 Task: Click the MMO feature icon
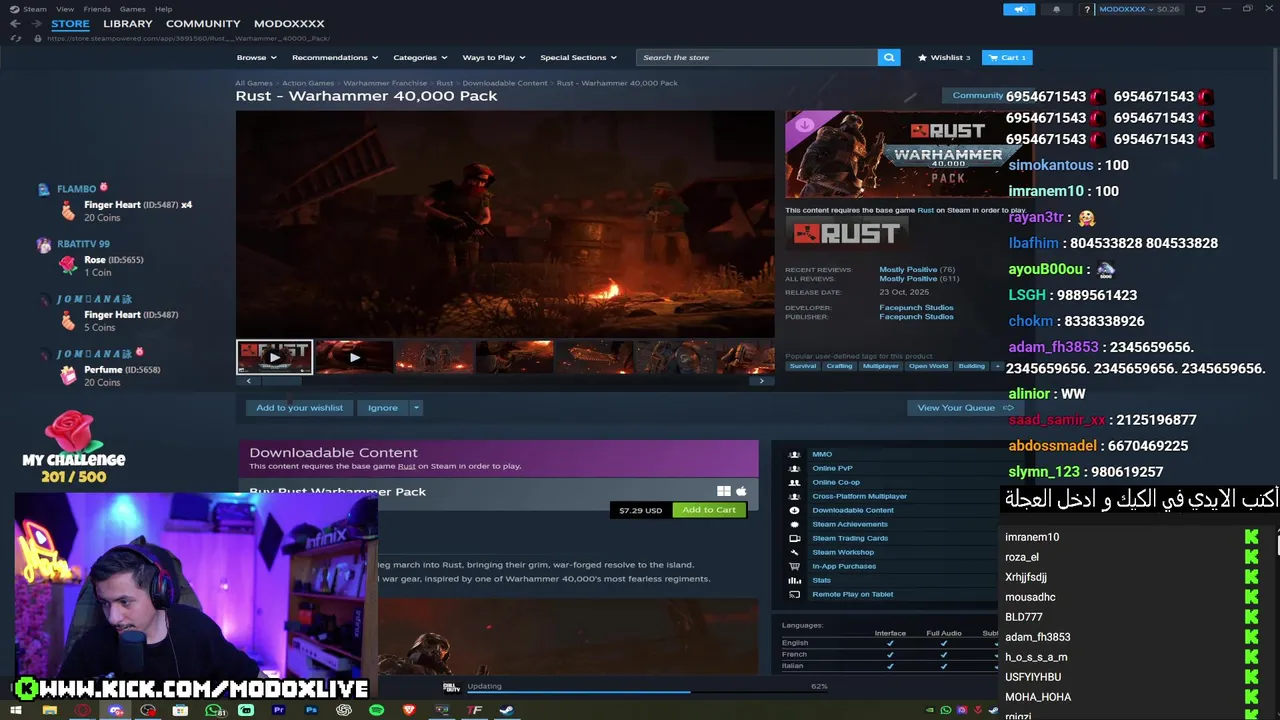point(795,454)
